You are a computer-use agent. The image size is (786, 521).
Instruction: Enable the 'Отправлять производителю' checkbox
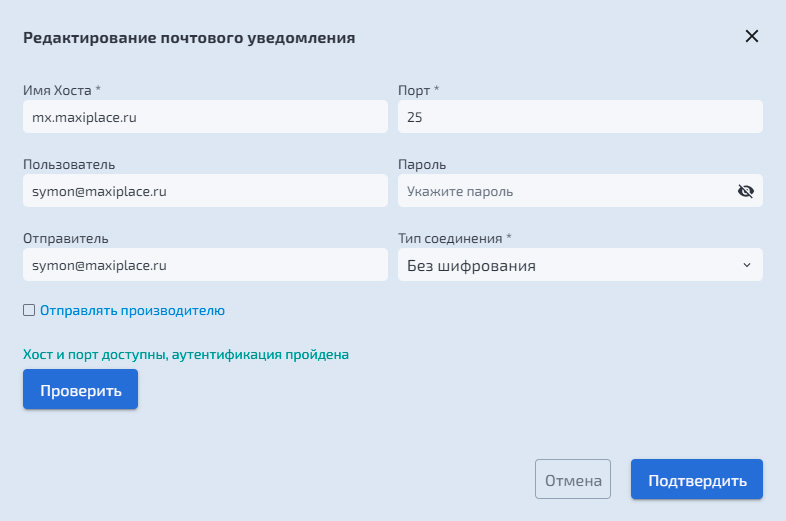point(29,310)
